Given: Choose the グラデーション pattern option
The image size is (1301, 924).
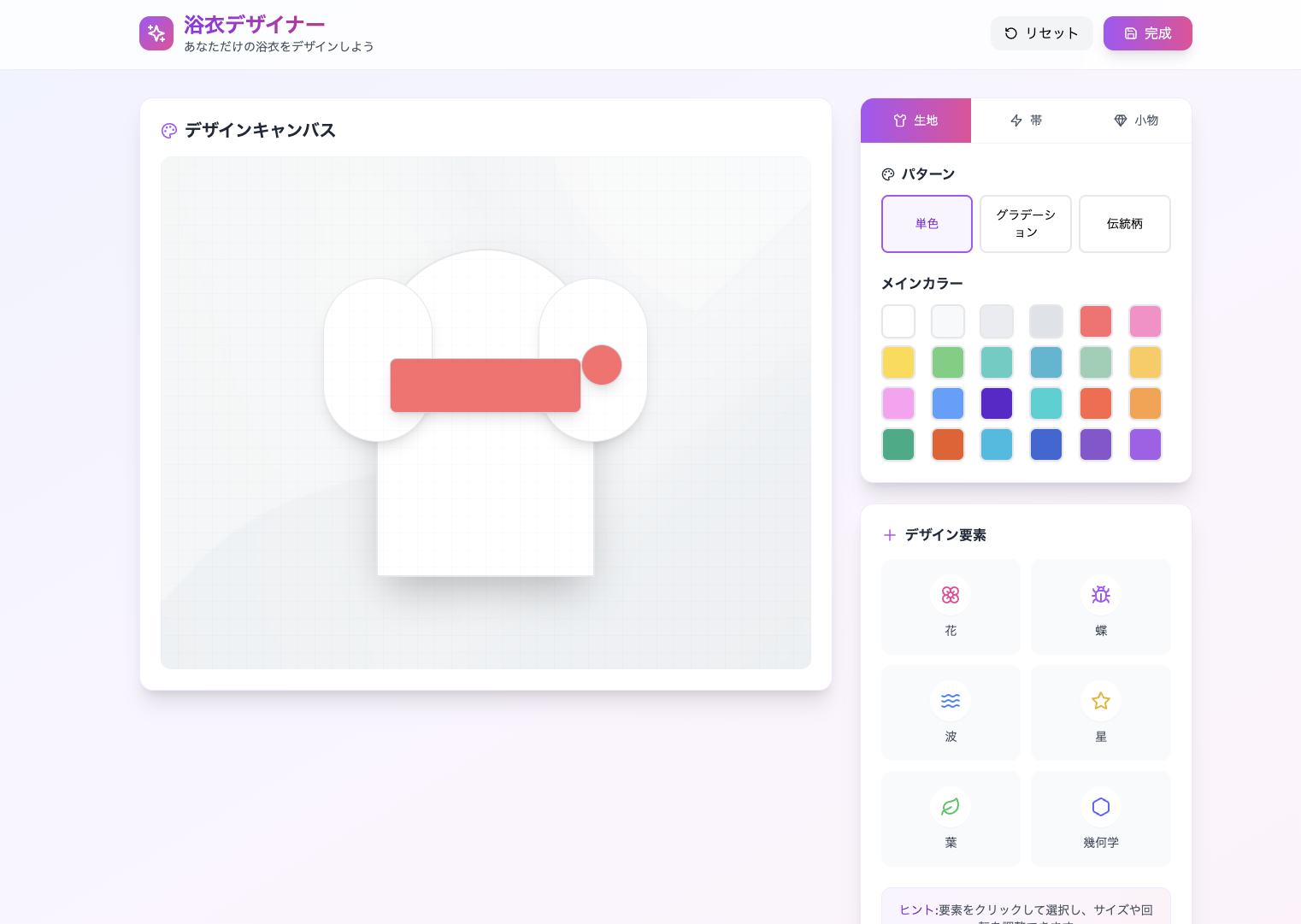Looking at the screenshot, I should coord(1025,224).
